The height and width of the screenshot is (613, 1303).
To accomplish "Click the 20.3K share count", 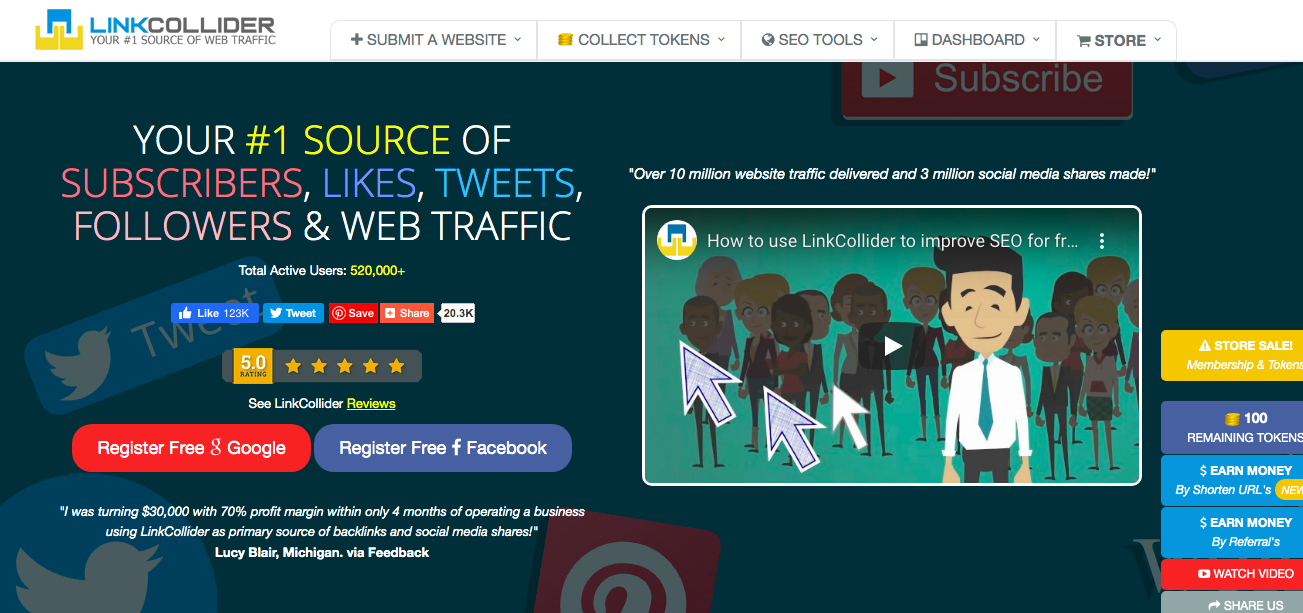I will coord(458,313).
